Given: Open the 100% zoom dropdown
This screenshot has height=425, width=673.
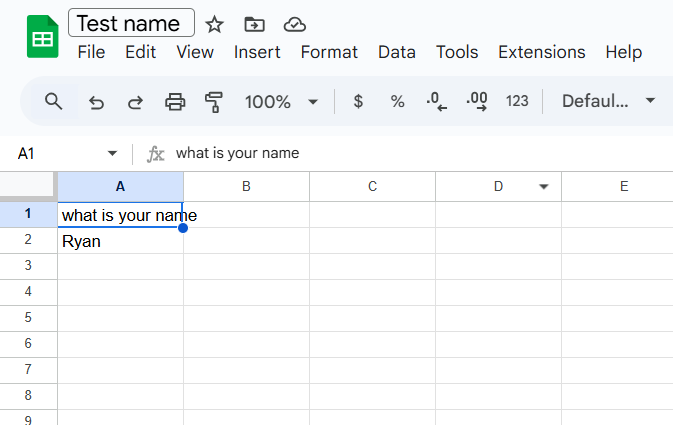Looking at the screenshot, I should [x=281, y=101].
